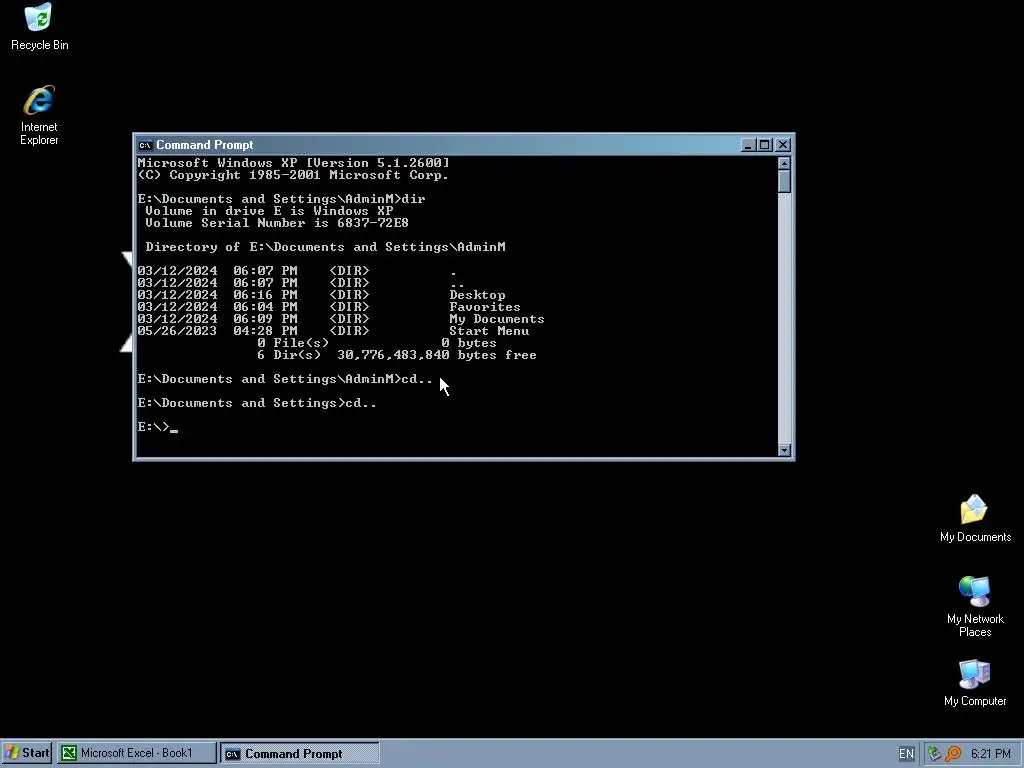1024x768 pixels.
Task: Open the EN language indicator
Action: click(x=906, y=754)
